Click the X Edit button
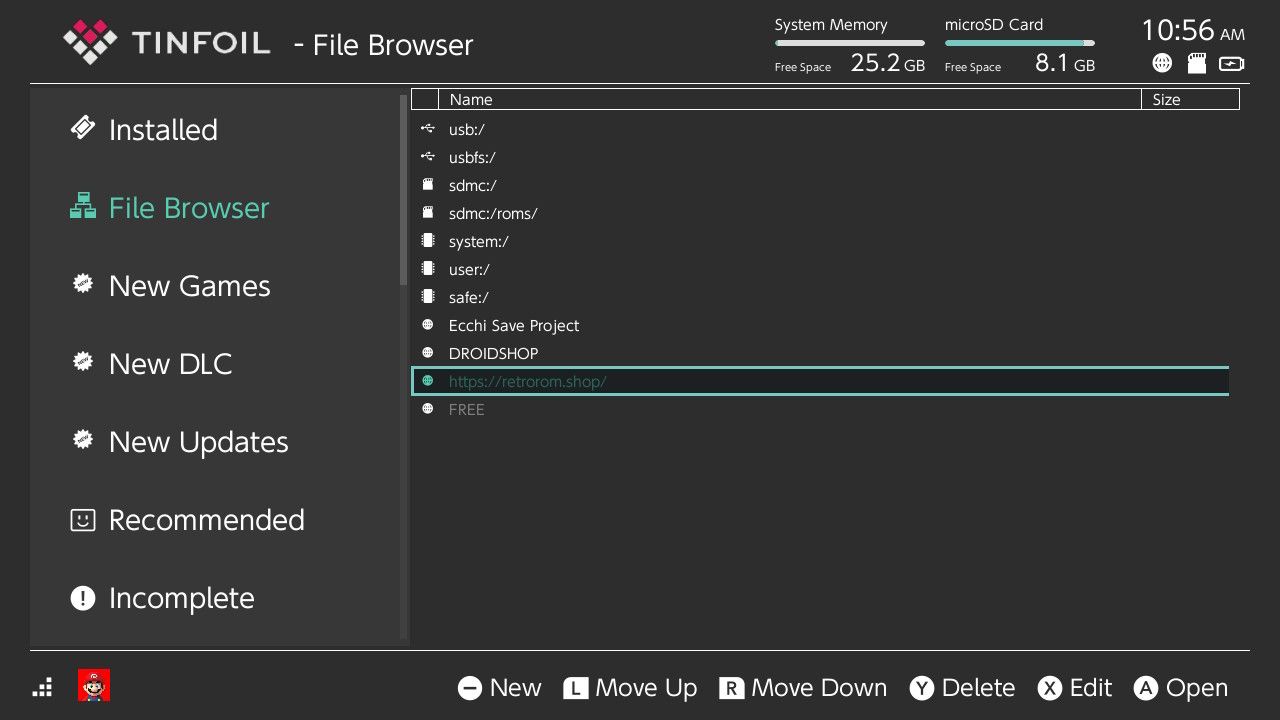The height and width of the screenshot is (720, 1280). (1075, 688)
